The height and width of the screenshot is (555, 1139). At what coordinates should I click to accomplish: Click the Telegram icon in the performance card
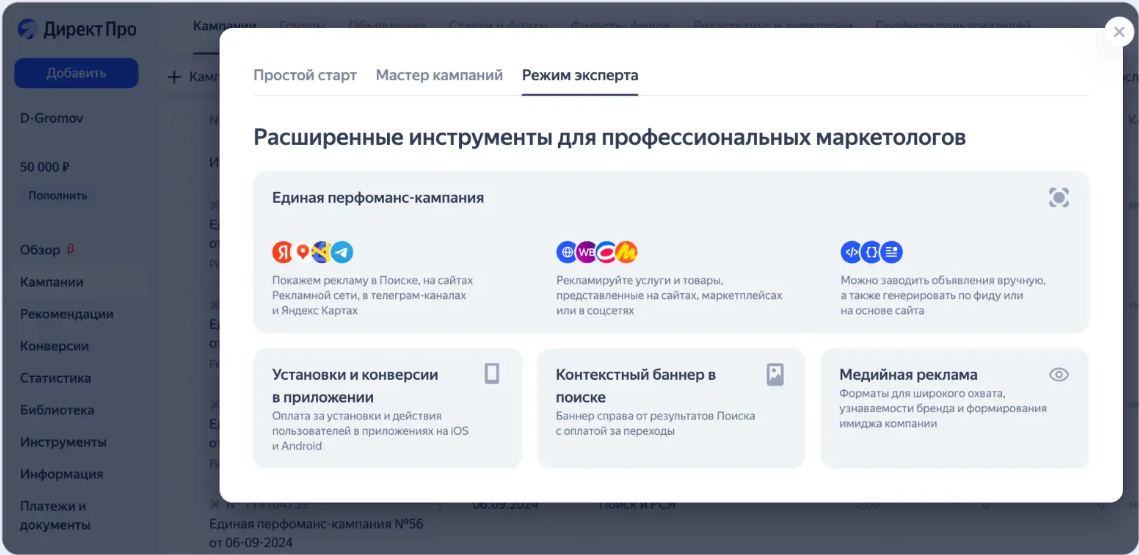click(x=342, y=252)
